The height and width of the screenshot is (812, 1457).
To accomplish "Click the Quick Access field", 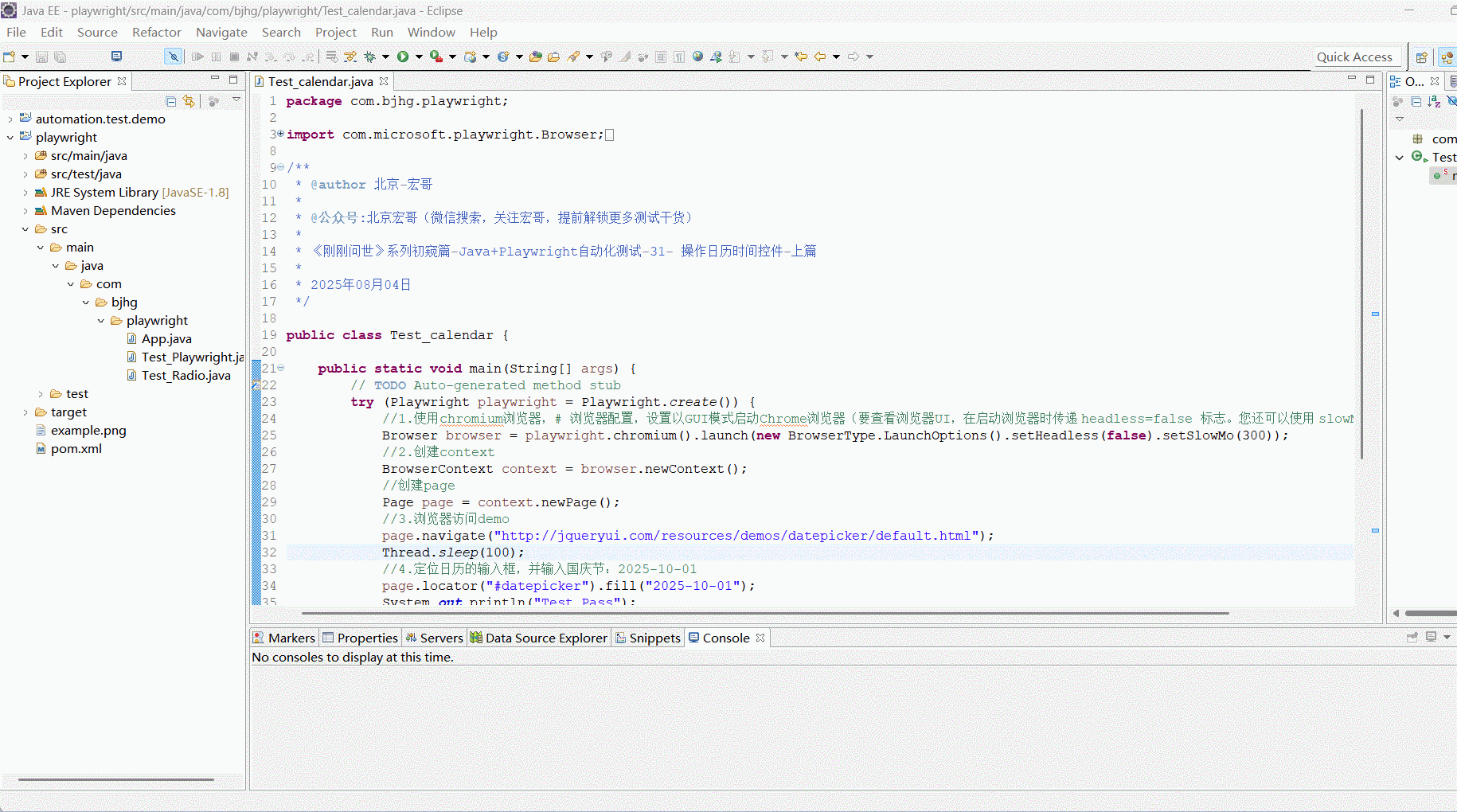I will tap(1355, 57).
